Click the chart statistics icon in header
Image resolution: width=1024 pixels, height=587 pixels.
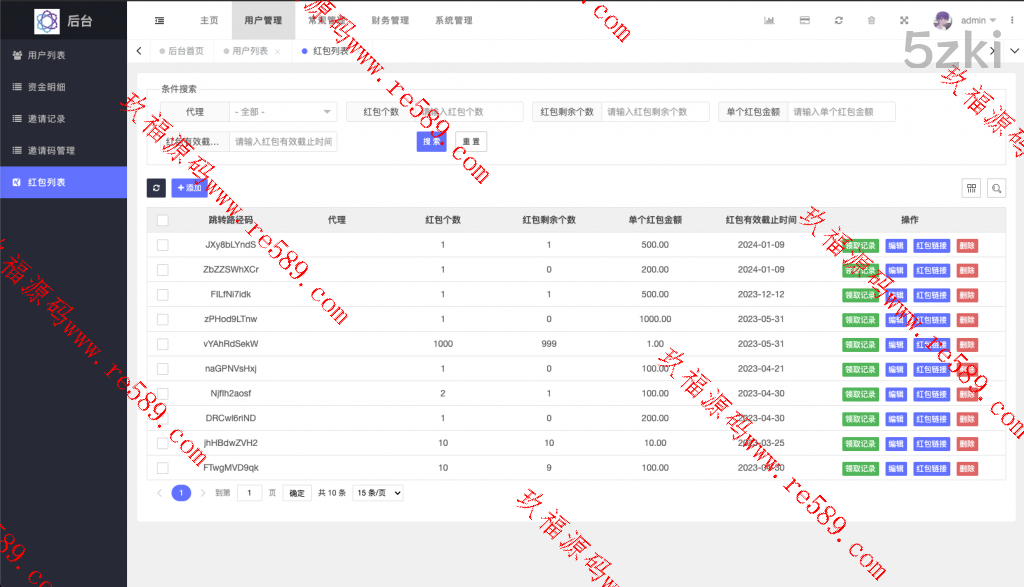[x=769, y=20]
